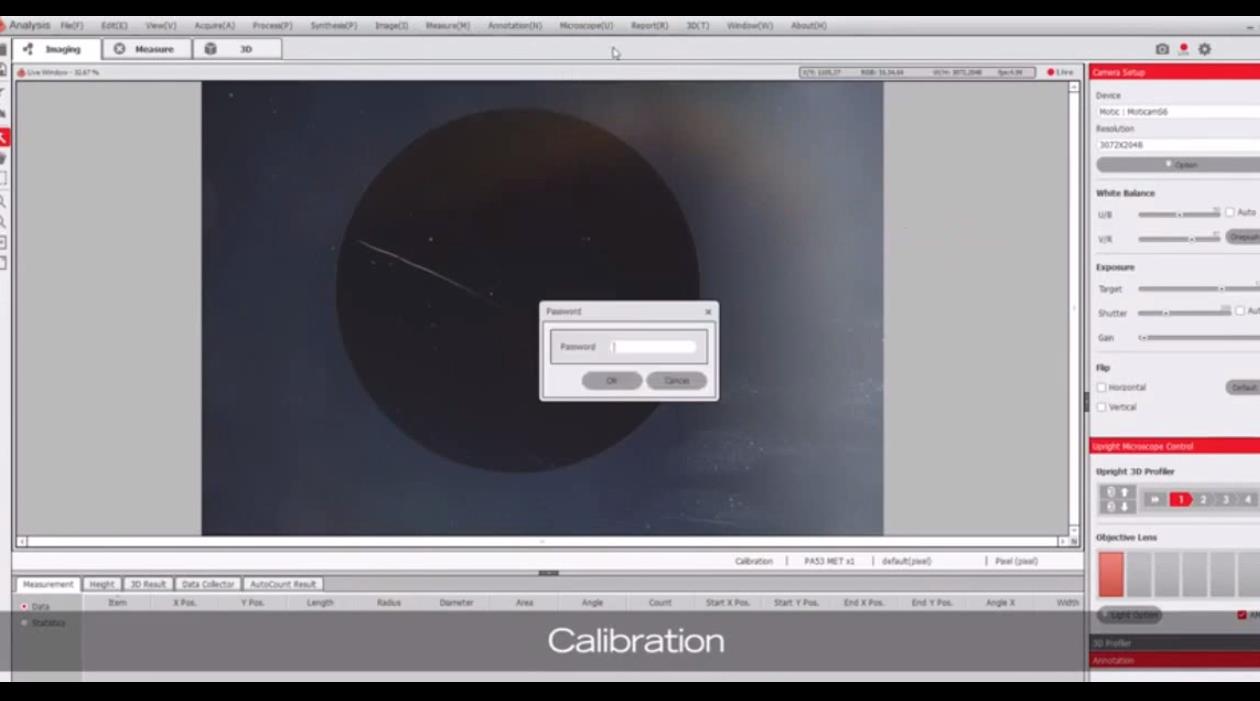Open the File menu
The width and height of the screenshot is (1260, 701).
click(x=72, y=25)
